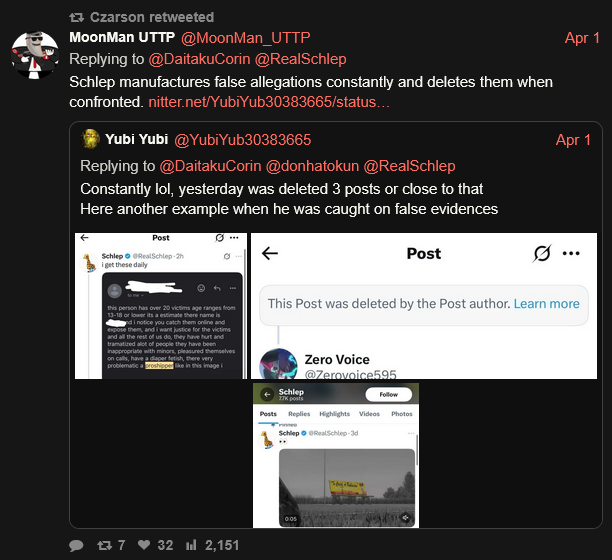Click the MoonMan UTTP display name

tap(122, 37)
